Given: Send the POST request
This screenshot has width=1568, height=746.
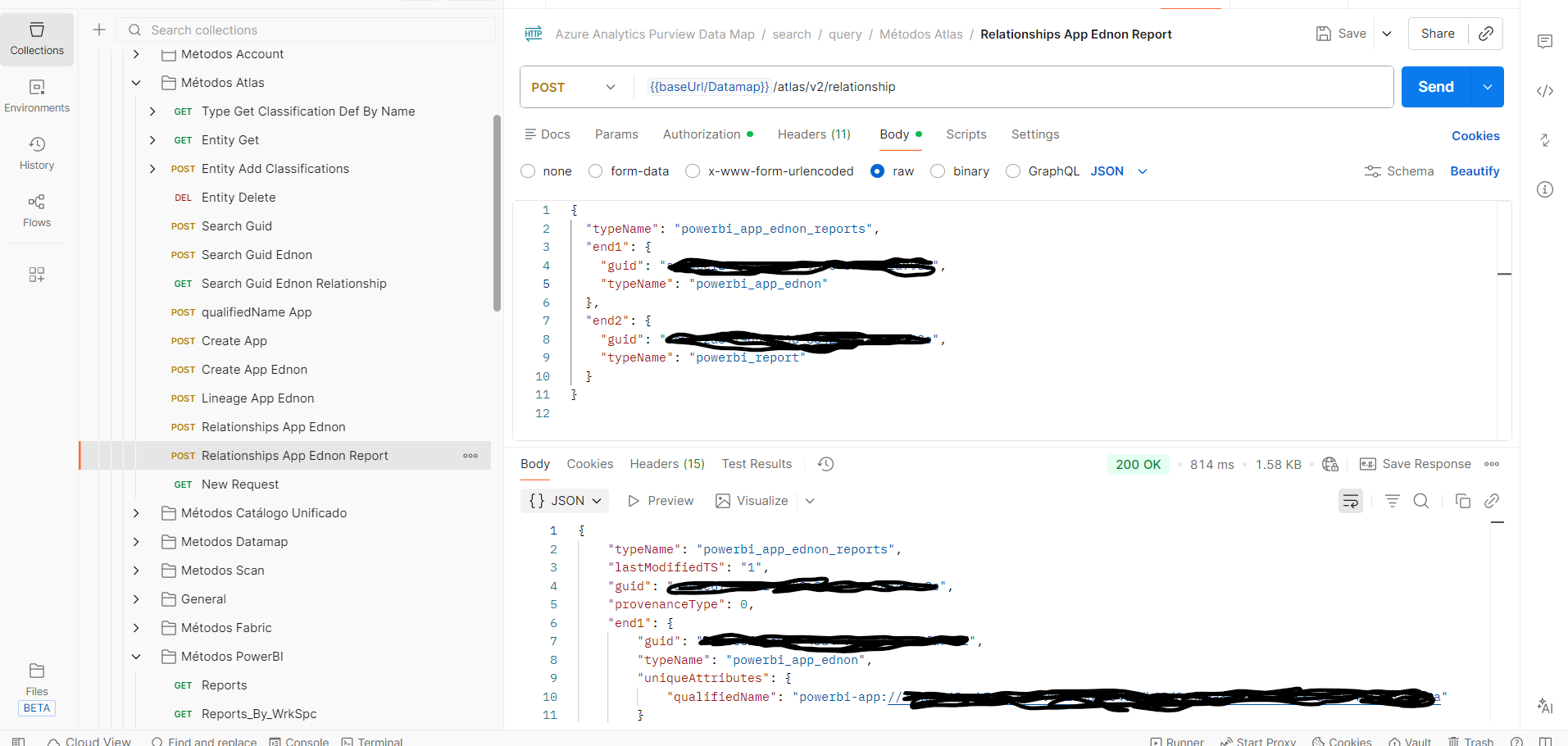Looking at the screenshot, I should click(1436, 87).
